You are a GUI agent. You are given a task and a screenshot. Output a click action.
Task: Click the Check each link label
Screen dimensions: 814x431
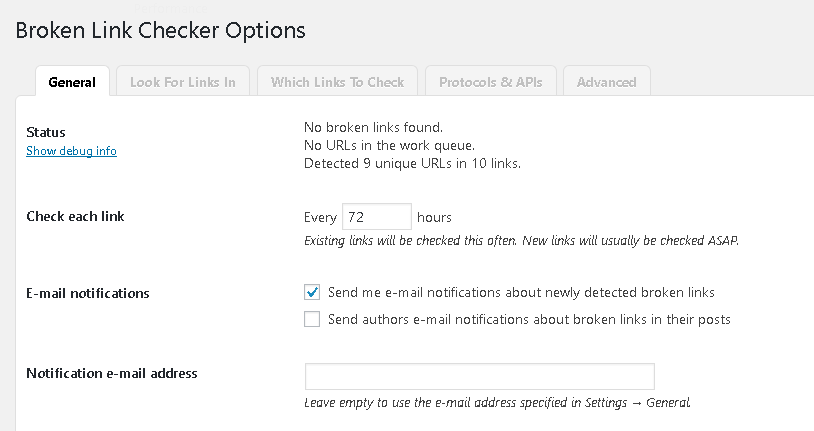pos(75,217)
